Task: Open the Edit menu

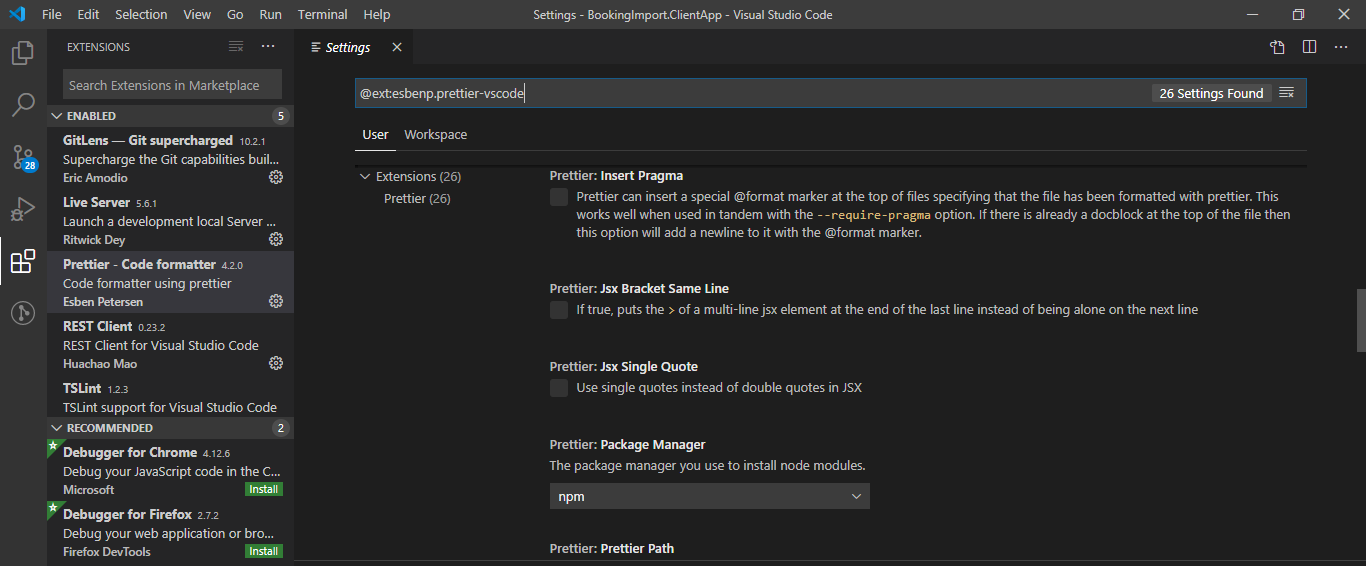Action: (88, 15)
